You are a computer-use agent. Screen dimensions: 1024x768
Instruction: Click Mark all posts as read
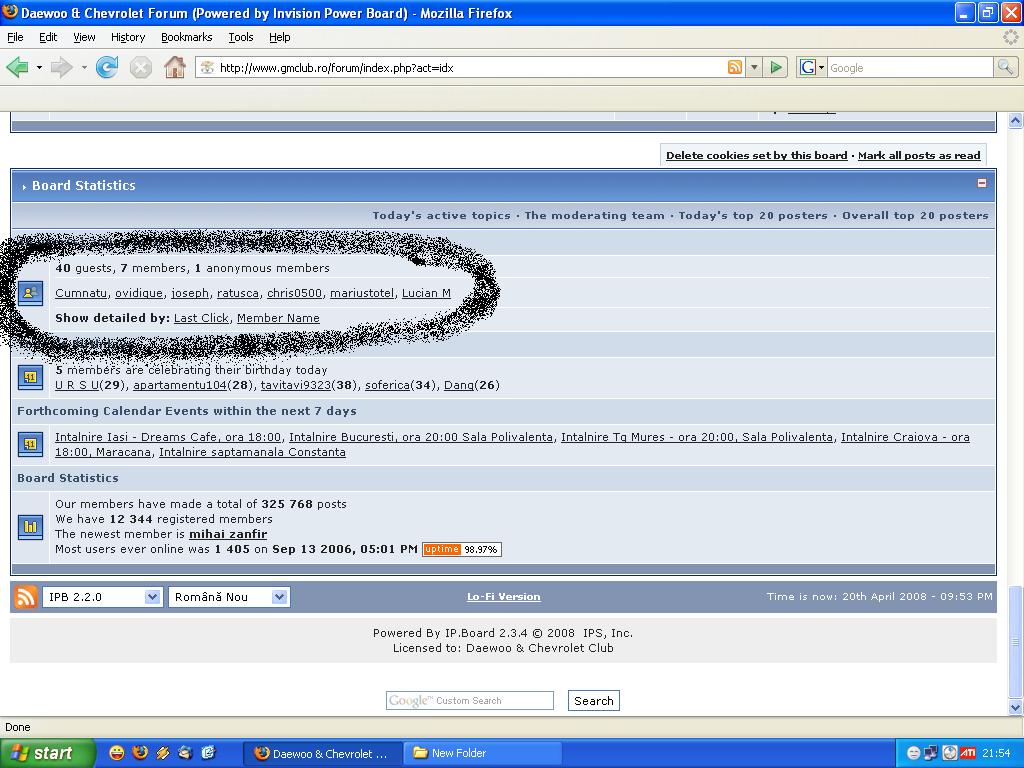(x=919, y=155)
